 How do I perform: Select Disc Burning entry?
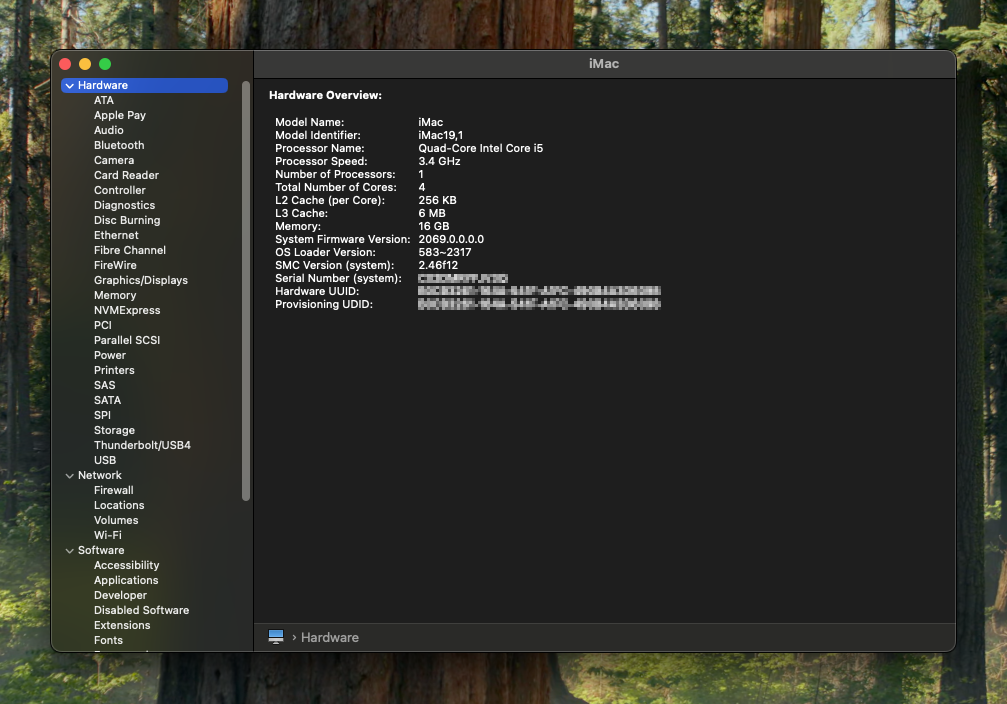[x=127, y=220]
